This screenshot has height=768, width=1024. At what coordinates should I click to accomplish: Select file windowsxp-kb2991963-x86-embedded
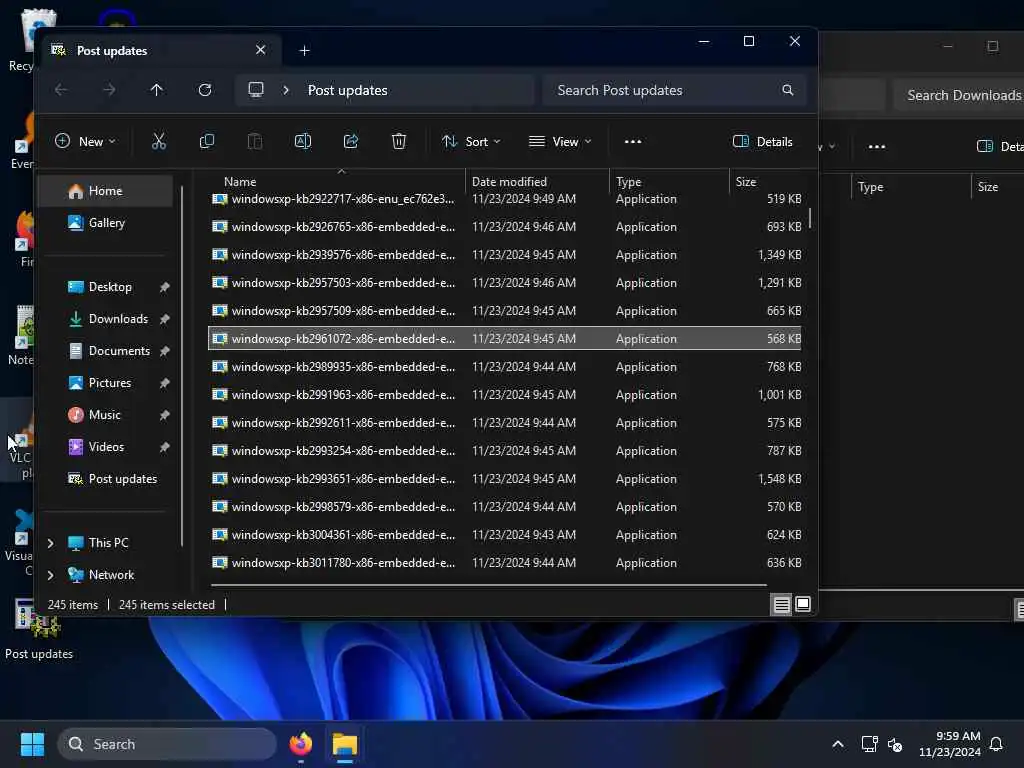tap(504, 394)
